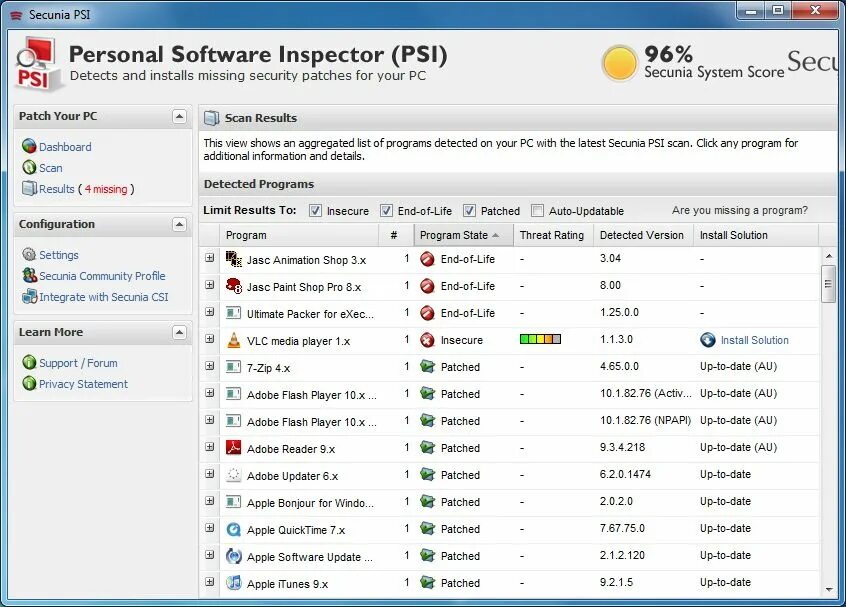Sort by the Program State column header
The height and width of the screenshot is (607, 846).
(x=463, y=235)
